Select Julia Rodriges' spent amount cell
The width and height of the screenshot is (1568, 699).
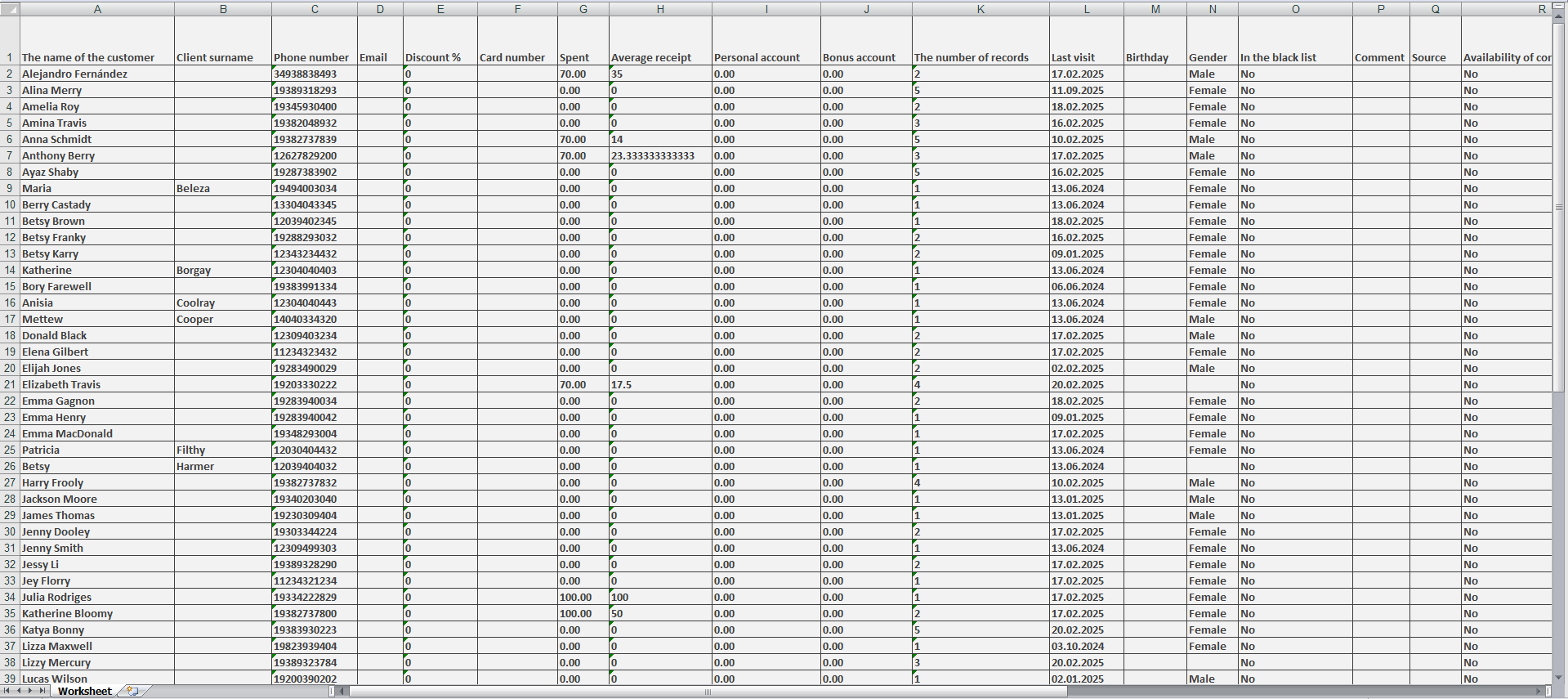pos(583,597)
